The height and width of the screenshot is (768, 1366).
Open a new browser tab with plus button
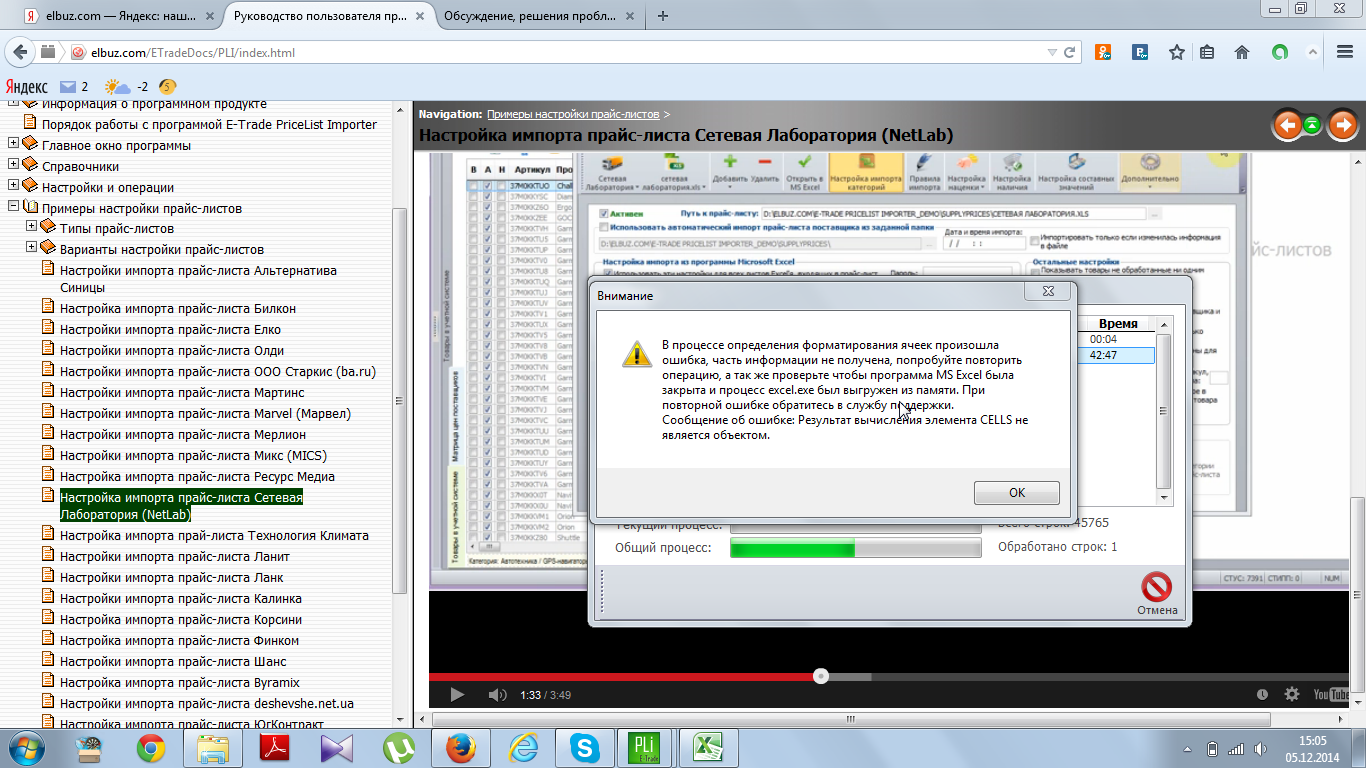(662, 16)
